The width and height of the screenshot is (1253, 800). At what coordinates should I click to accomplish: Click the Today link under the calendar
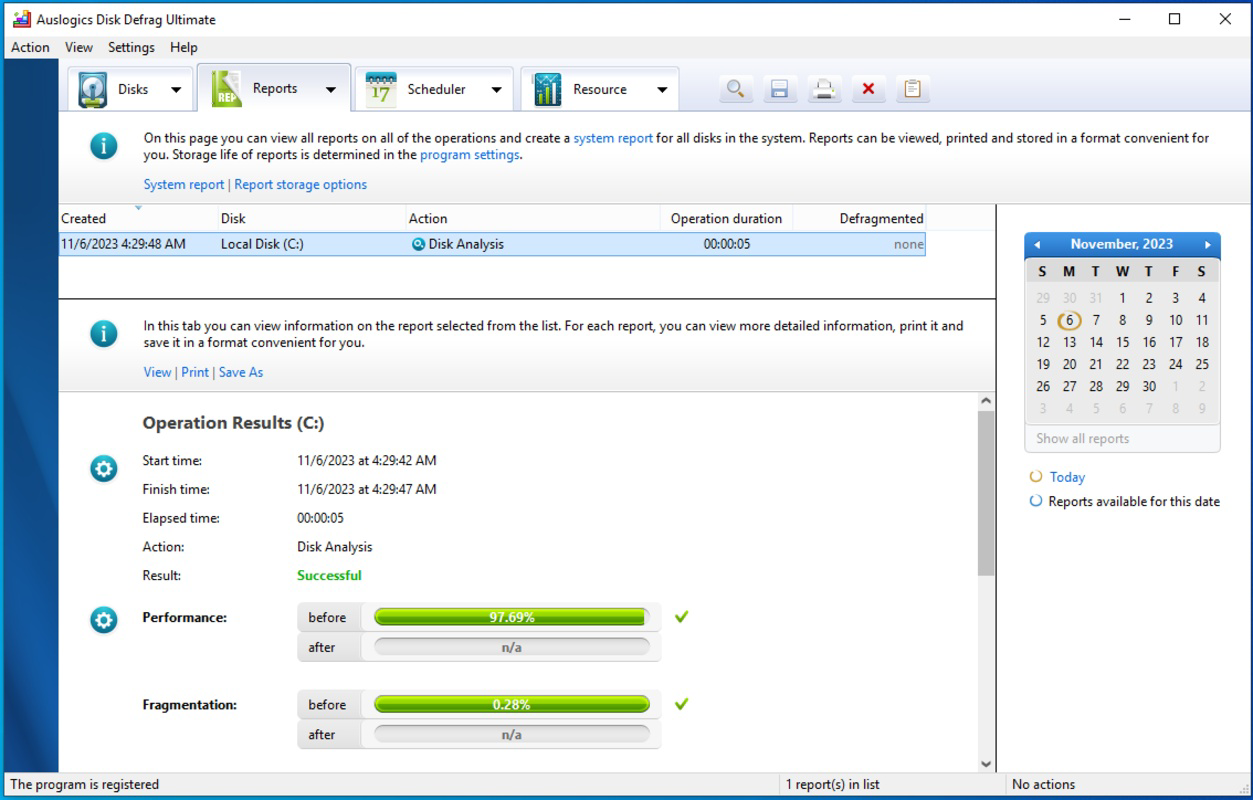tap(1067, 477)
